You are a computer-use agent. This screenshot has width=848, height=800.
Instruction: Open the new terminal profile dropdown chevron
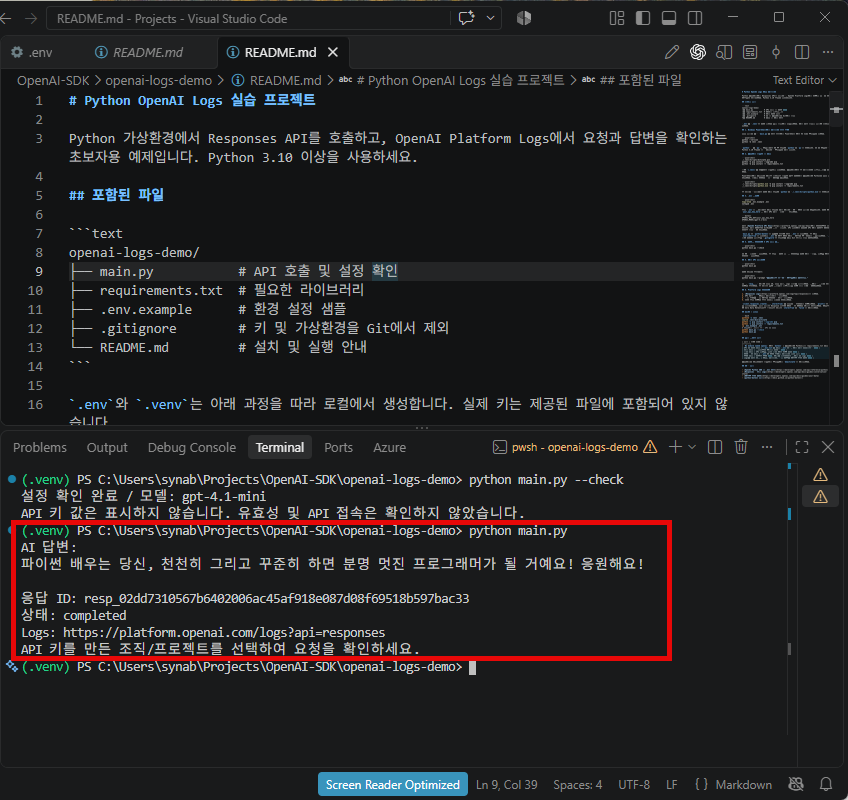click(x=692, y=447)
